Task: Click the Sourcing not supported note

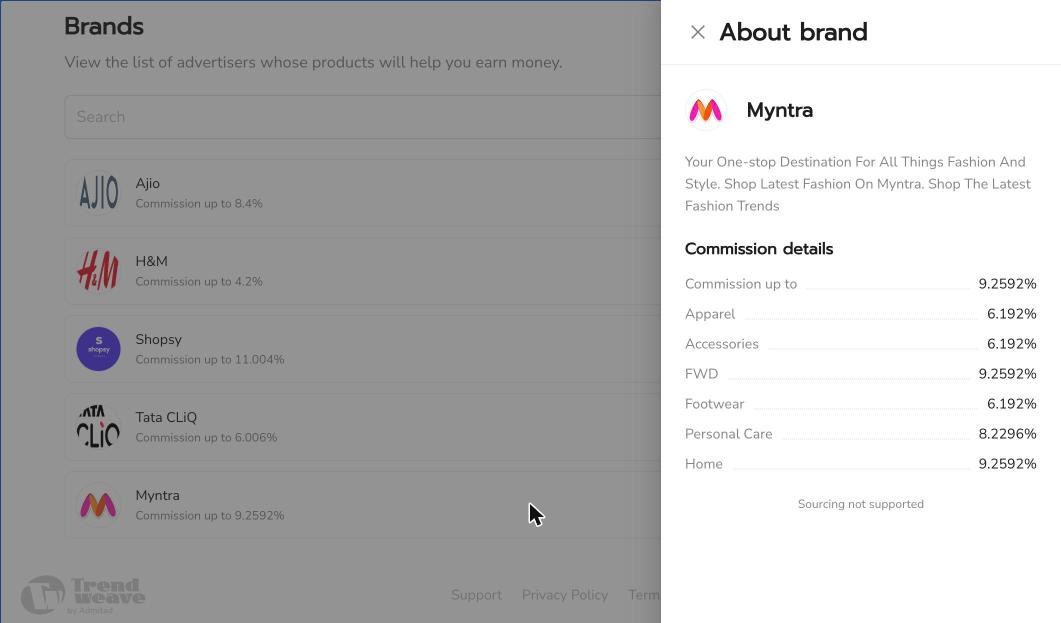Action: point(861,504)
